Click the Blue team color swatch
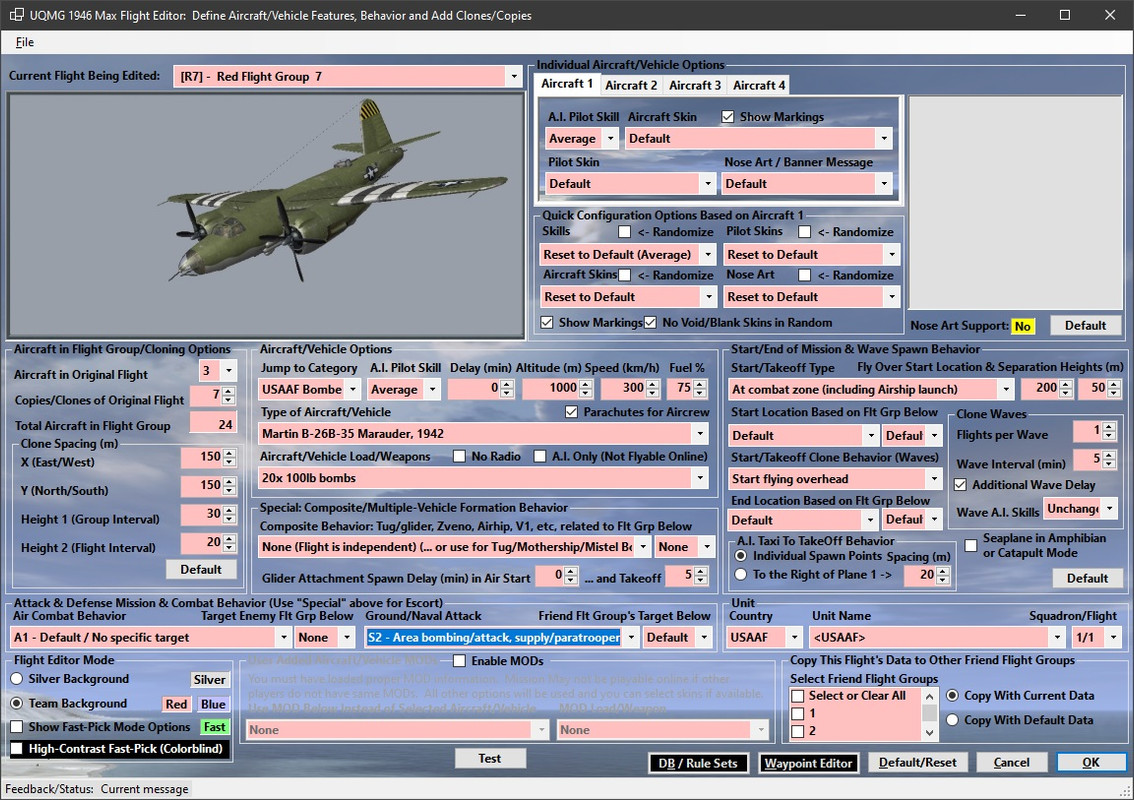This screenshot has height=800, width=1134. click(x=213, y=704)
